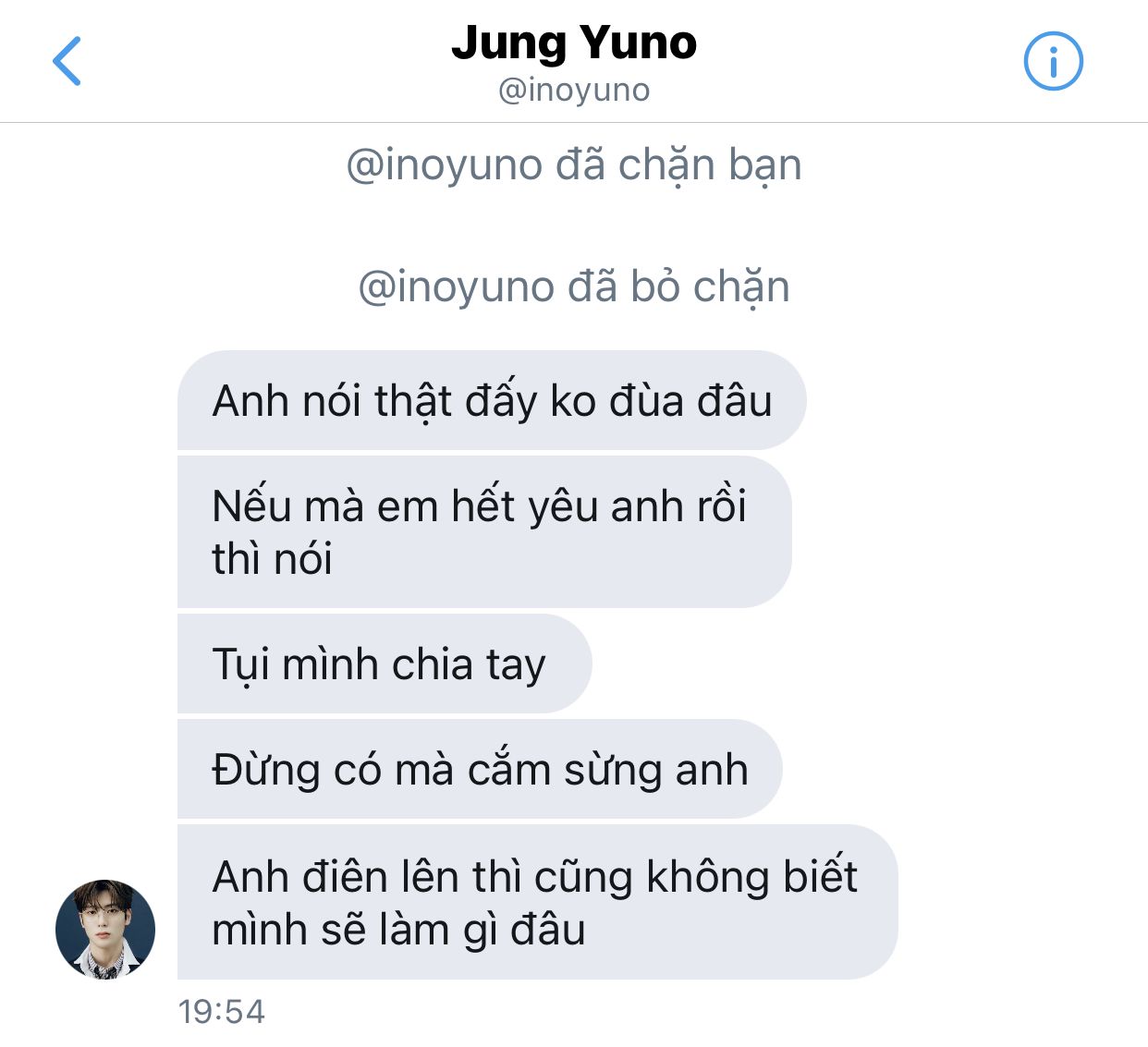Click the @inoyuno mention in the unblocked notice
This screenshot has width=1148, height=1047.
(456, 287)
